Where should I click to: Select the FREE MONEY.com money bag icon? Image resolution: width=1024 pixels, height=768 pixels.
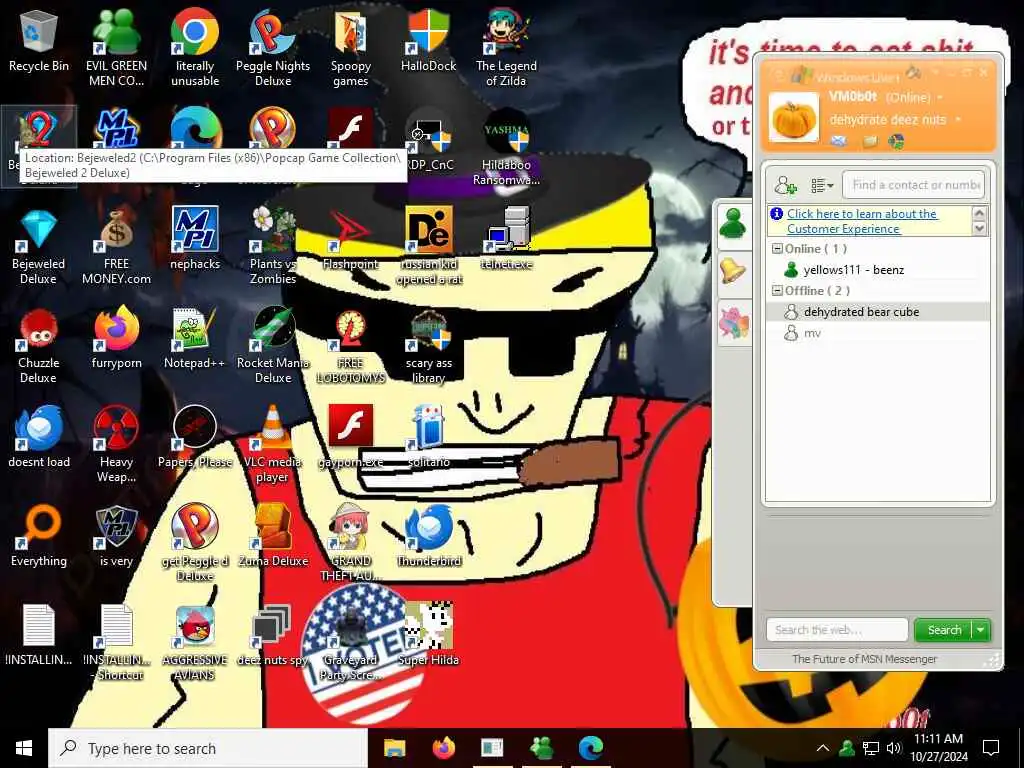coord(116,247)
